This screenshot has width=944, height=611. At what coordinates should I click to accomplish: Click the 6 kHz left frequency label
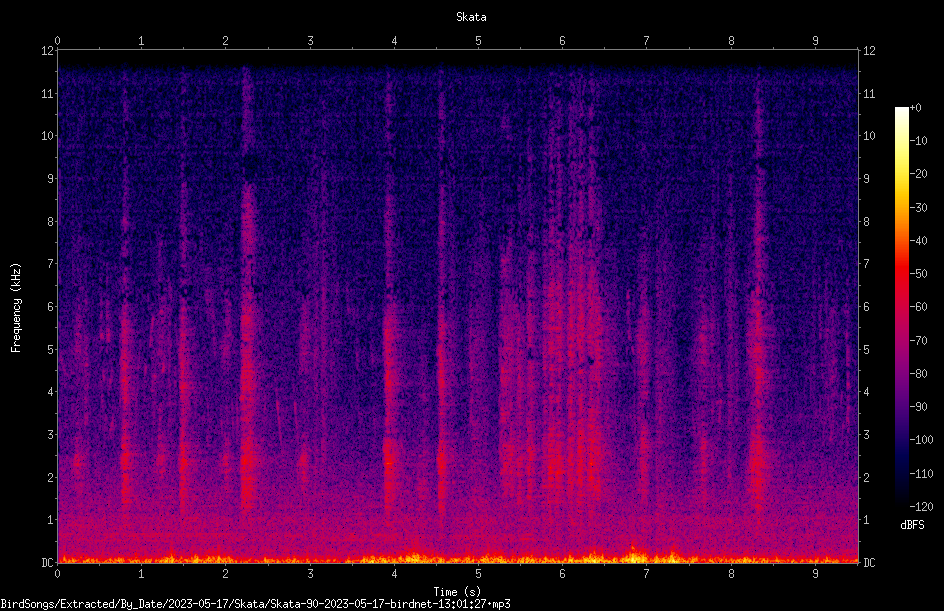click(x=51, y=306)
